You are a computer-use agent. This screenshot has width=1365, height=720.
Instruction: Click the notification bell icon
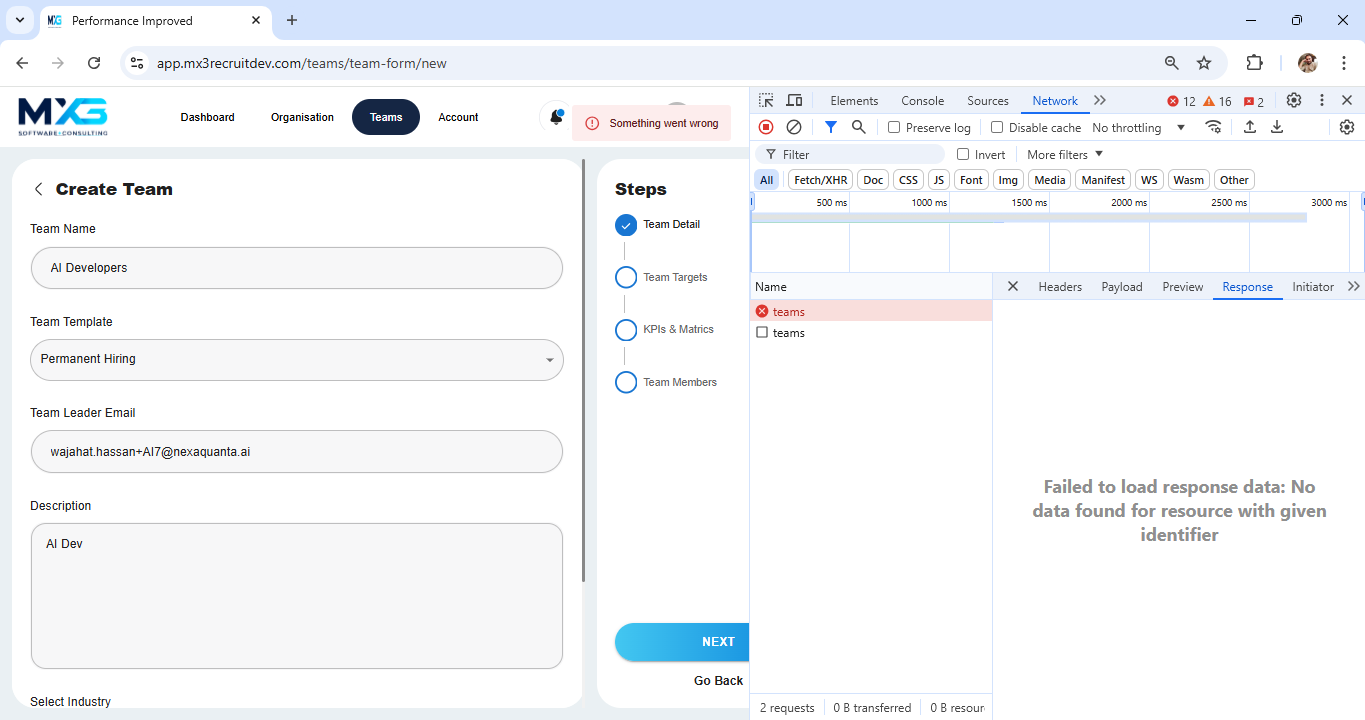[x=555, y=118]
